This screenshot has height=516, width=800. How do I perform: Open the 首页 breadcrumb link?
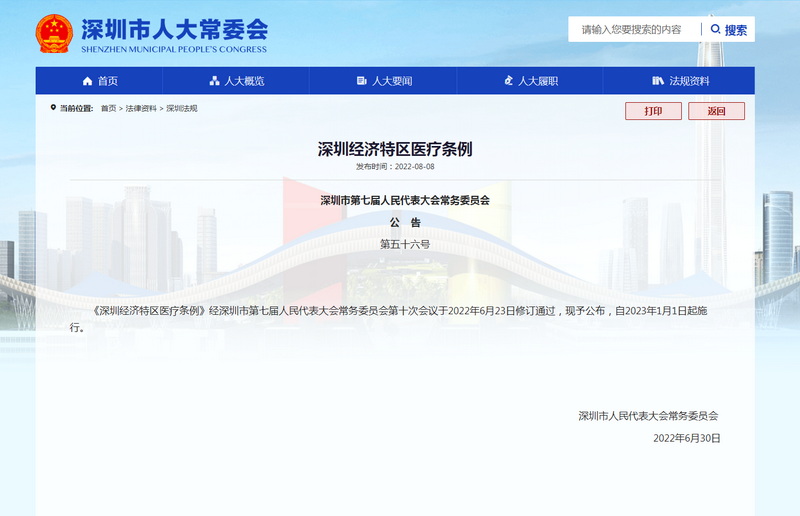point(108,108)
